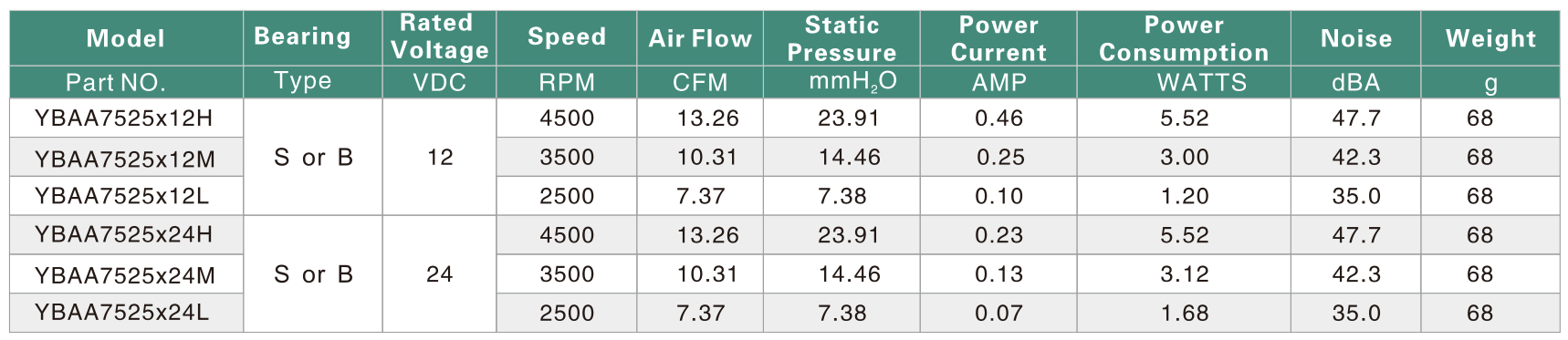Click the Weight column header
This screenshot has width=1568, height=340.
(1491, 38)
